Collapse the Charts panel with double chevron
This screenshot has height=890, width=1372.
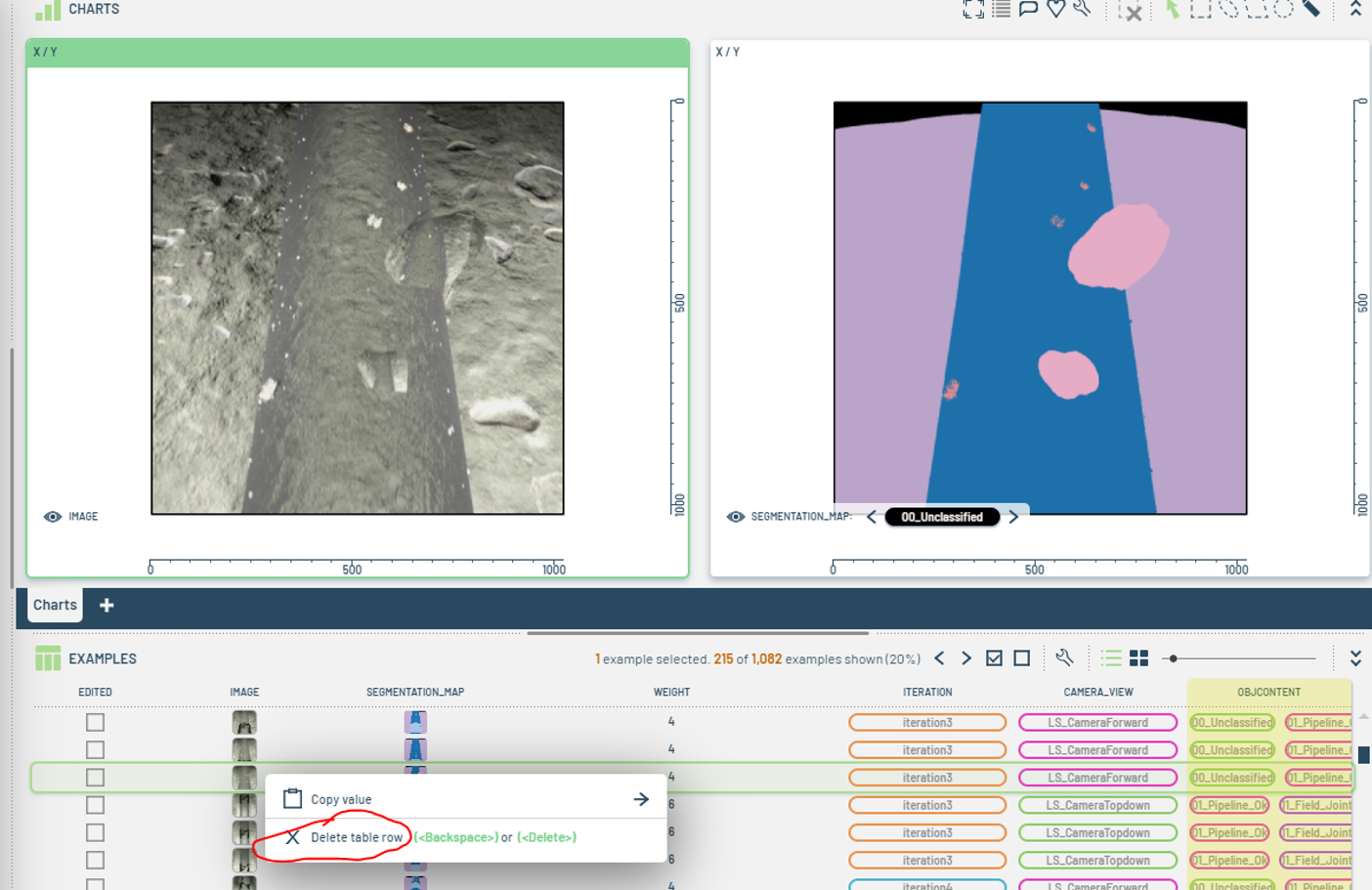1355,9
